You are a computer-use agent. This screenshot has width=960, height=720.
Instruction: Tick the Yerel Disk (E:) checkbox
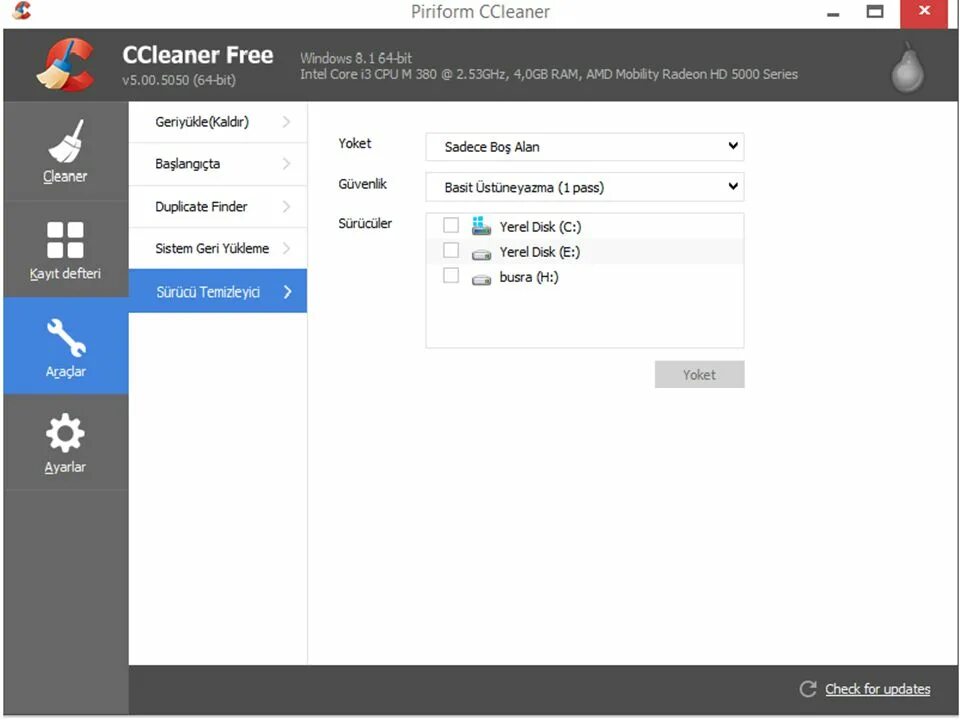[451, 250]
